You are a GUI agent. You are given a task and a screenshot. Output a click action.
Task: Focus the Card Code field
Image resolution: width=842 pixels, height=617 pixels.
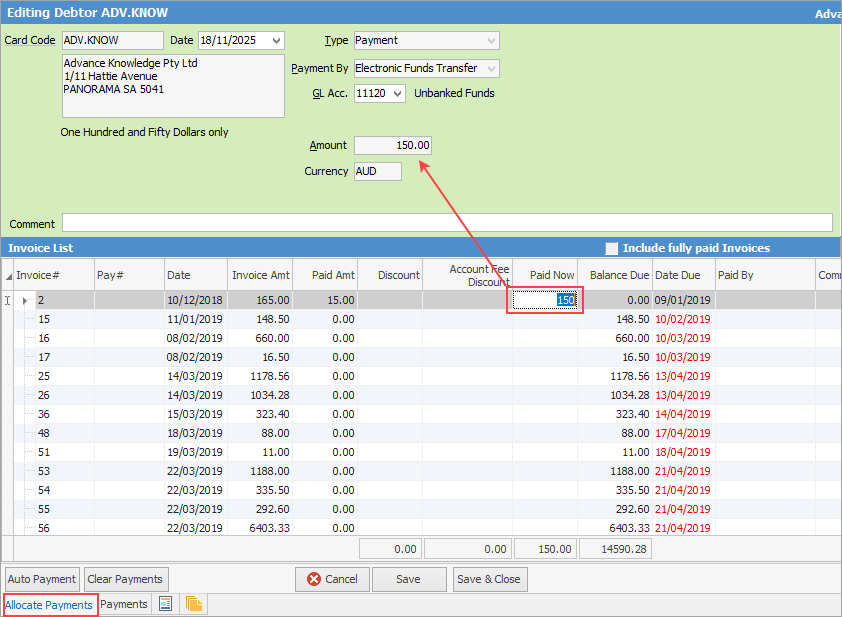[x=113, y=41]
